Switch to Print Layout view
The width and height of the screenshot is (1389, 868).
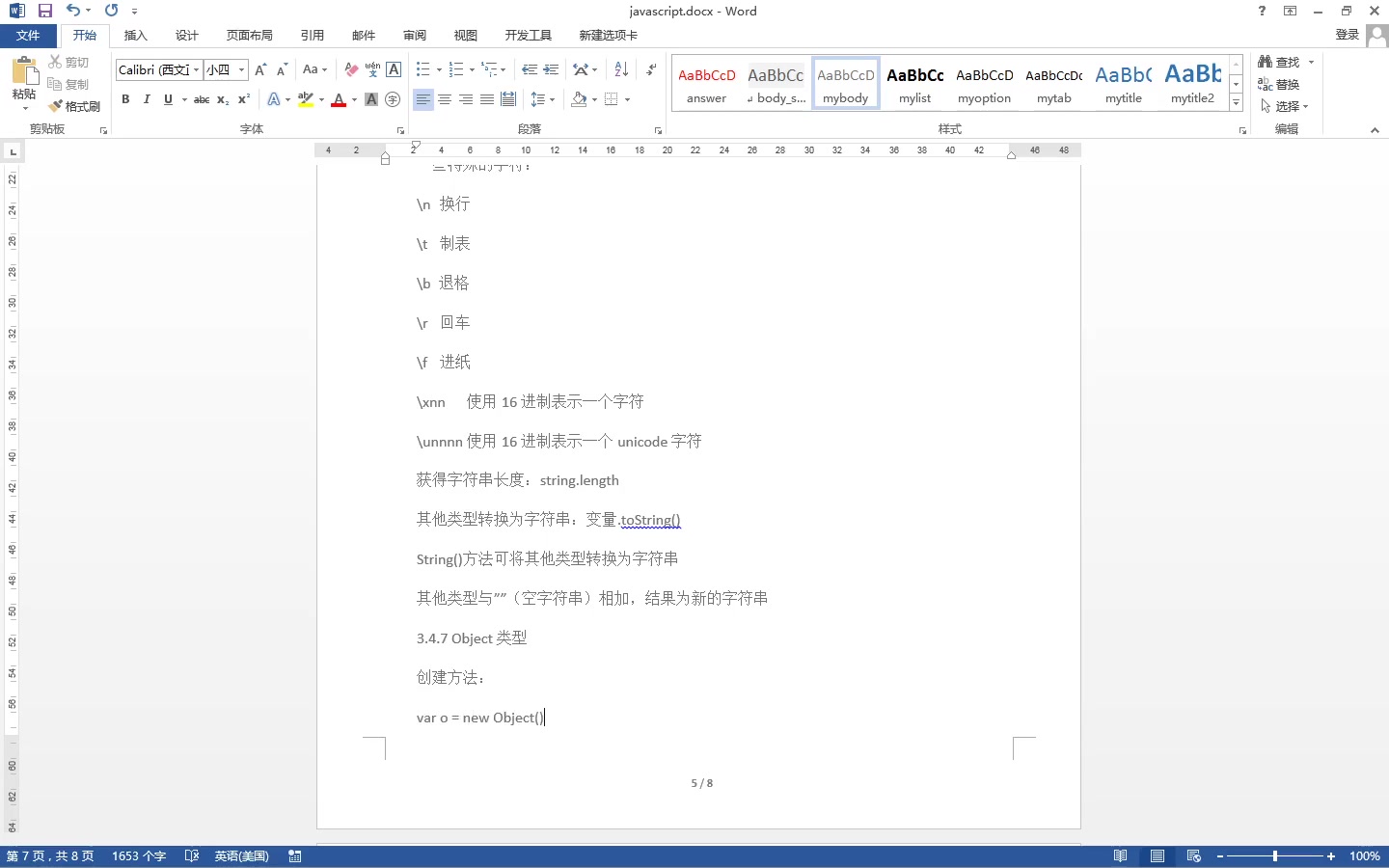click(x=1157, y=856)
